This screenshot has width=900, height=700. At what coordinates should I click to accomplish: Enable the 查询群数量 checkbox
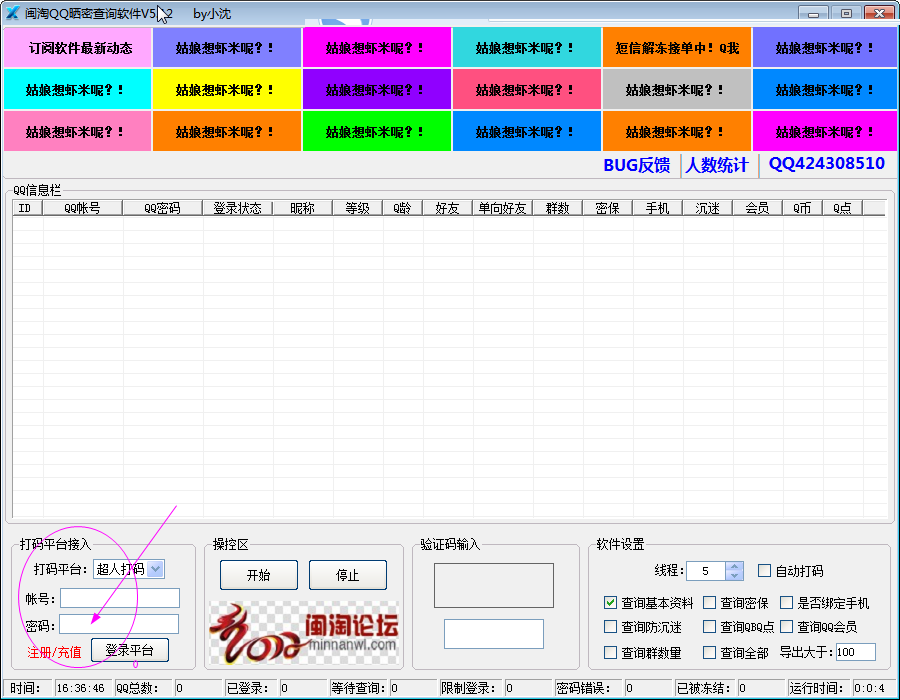point(610,652)
